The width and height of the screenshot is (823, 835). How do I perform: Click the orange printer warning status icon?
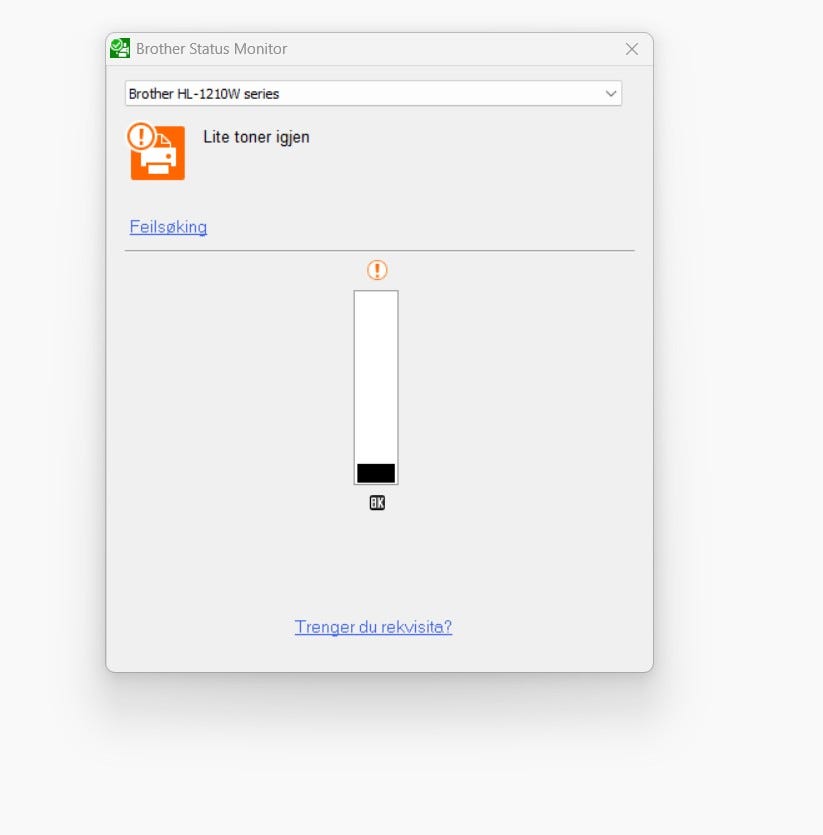(156, 151)
